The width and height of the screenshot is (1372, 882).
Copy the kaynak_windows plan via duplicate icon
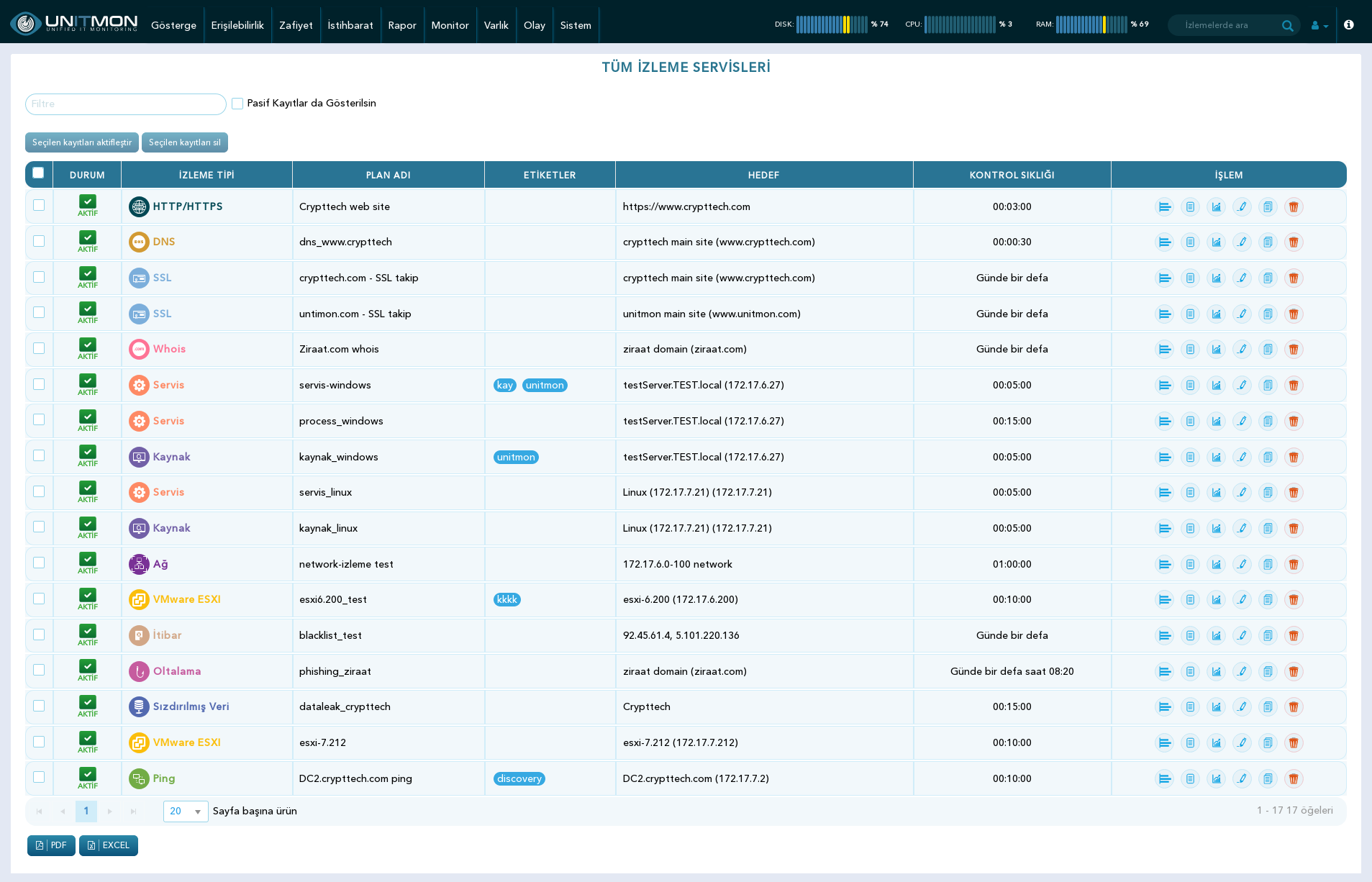pyautogui.click(x=1268, y=458)
